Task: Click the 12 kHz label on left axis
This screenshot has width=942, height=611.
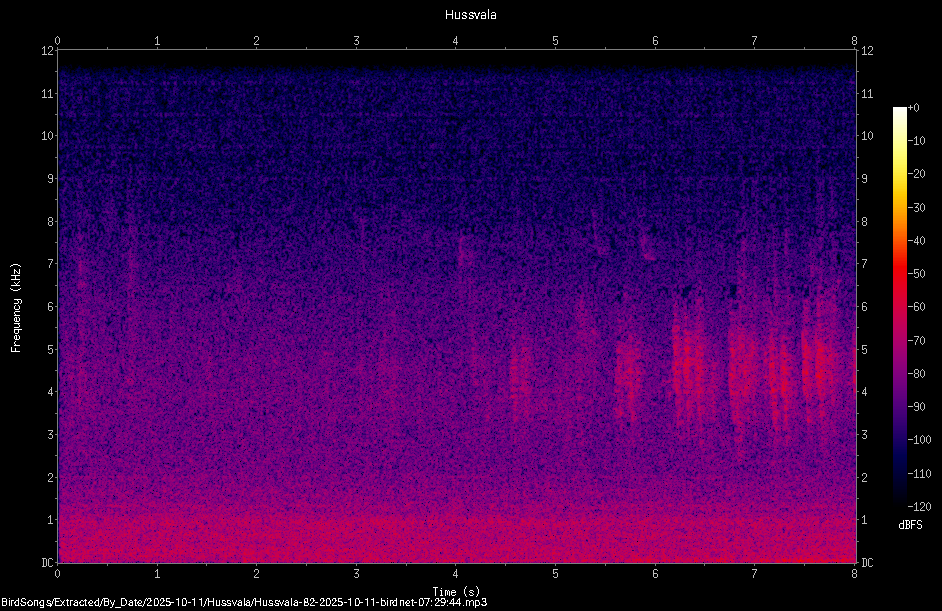Action: pyautogui.click(x=47, y=50)
